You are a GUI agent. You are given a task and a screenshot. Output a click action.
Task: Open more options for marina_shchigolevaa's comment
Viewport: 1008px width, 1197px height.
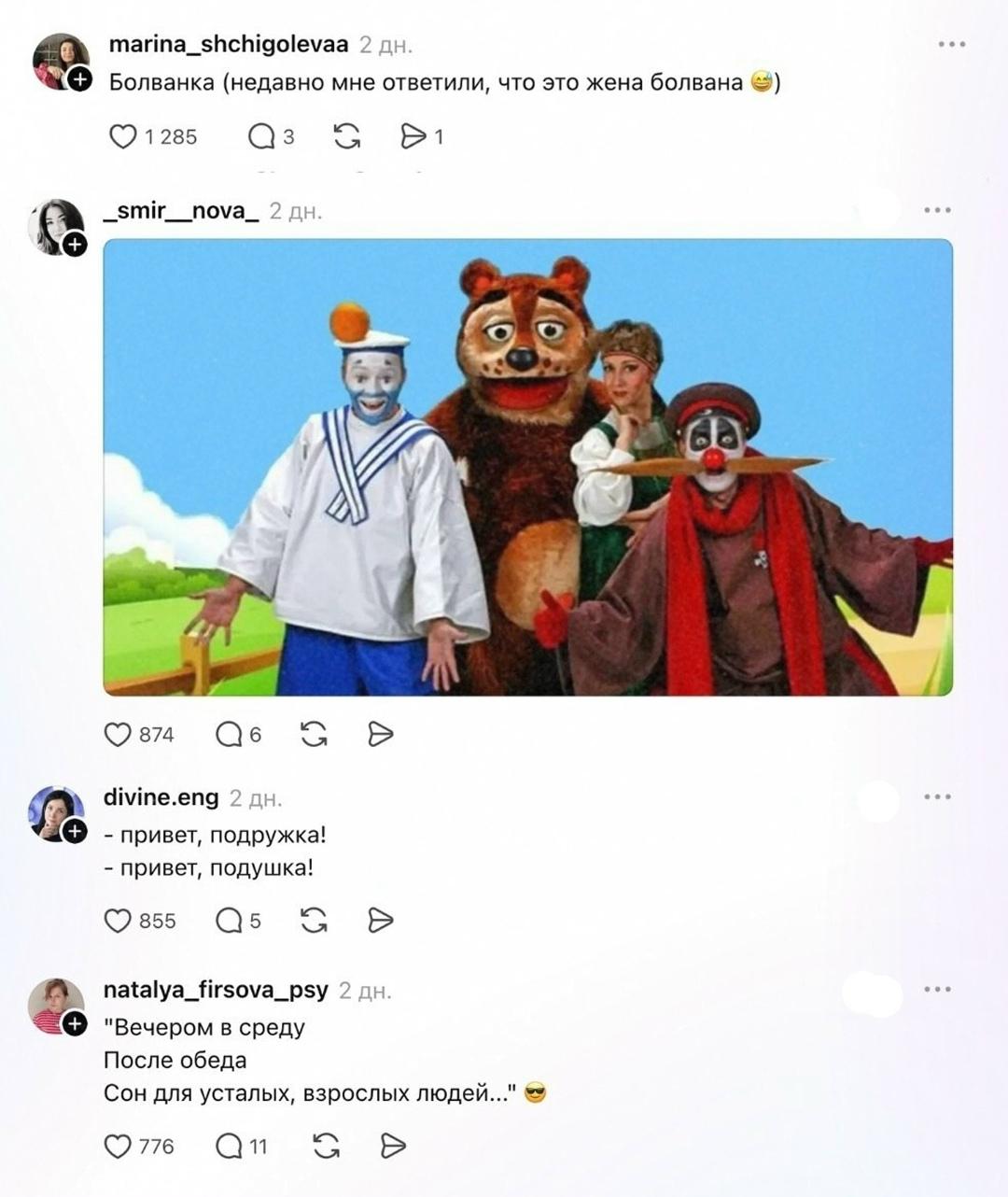951,44
